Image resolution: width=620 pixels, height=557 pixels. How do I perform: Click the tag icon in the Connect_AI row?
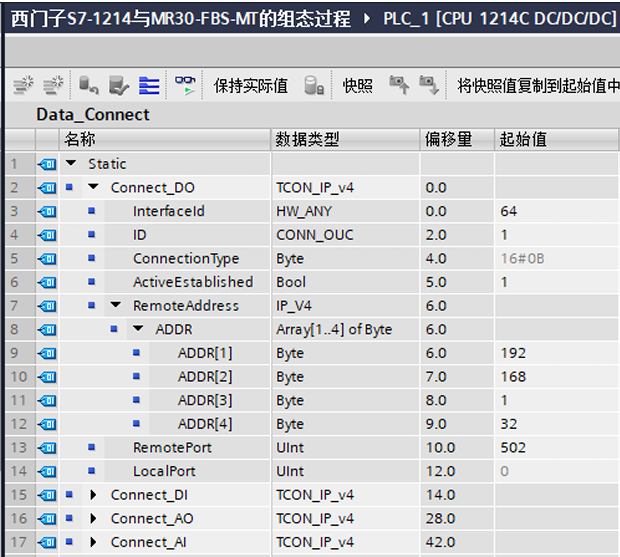point(47,542)
